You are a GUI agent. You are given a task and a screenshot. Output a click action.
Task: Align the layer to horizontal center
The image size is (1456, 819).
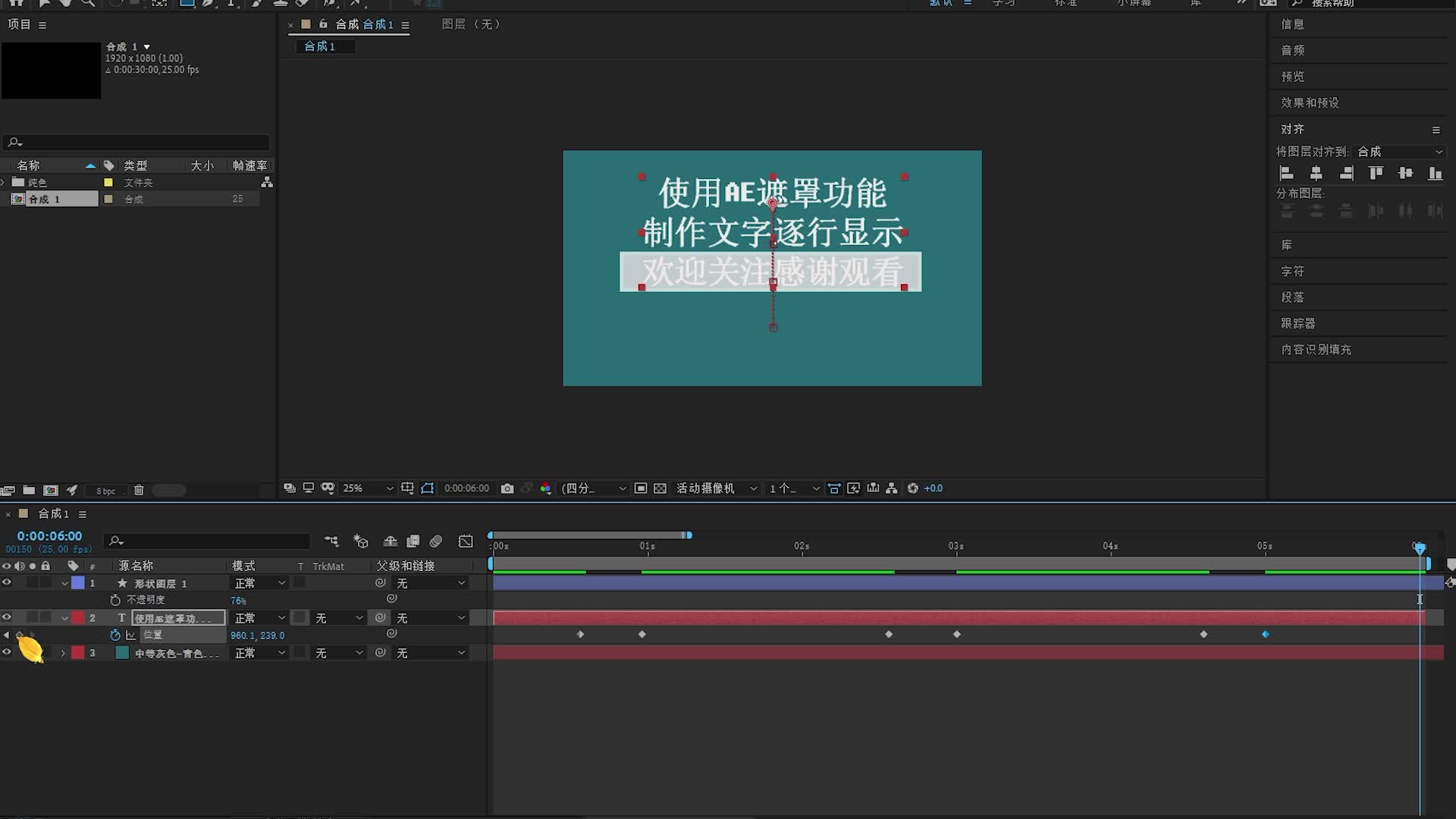[x=1316, y=174]
